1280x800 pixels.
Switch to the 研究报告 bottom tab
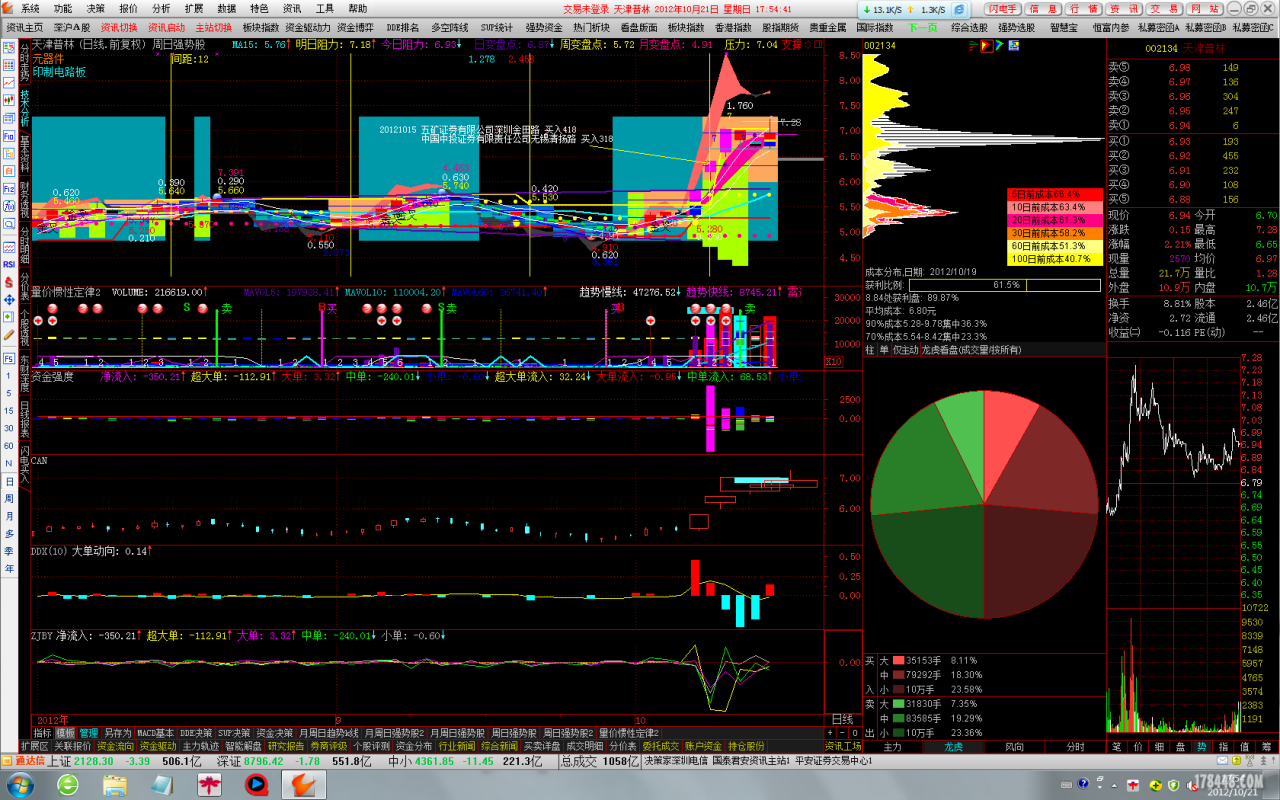(x=285, y=746)
